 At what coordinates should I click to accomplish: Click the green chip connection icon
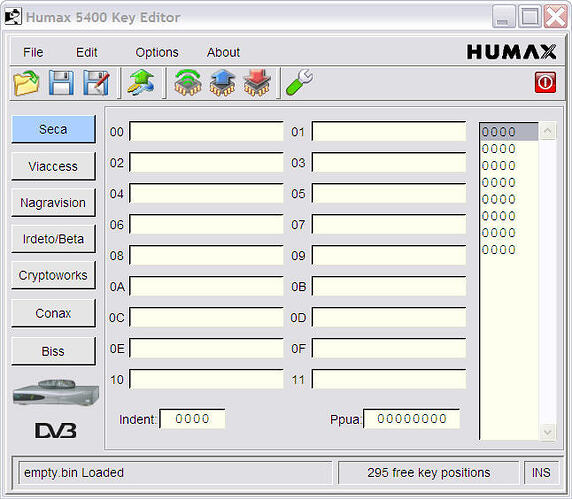point(188,83)
